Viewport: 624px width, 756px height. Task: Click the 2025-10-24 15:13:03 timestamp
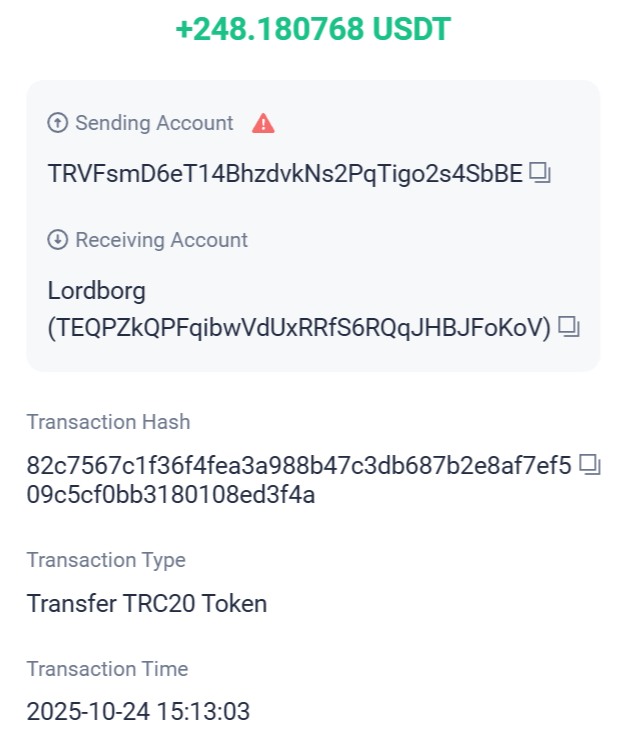point(138,712)
